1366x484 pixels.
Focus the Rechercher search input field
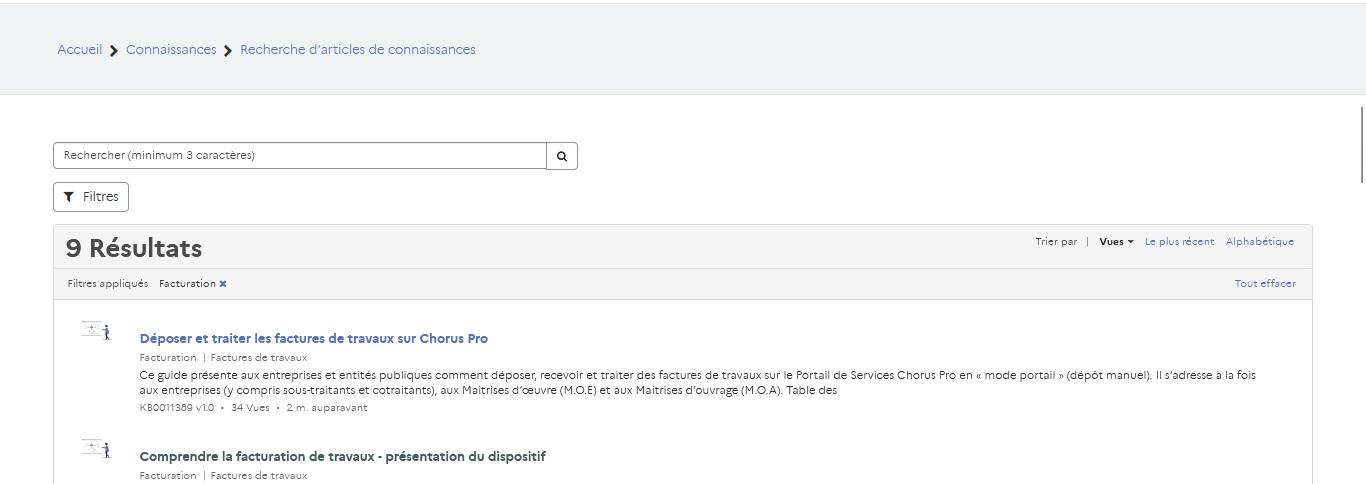tap(300, 156)
